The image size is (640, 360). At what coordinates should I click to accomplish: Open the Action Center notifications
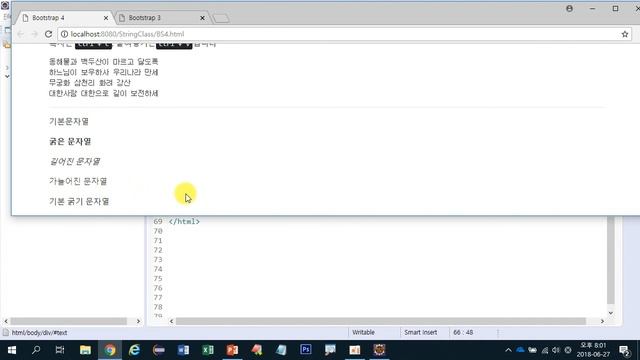point(624,351)
